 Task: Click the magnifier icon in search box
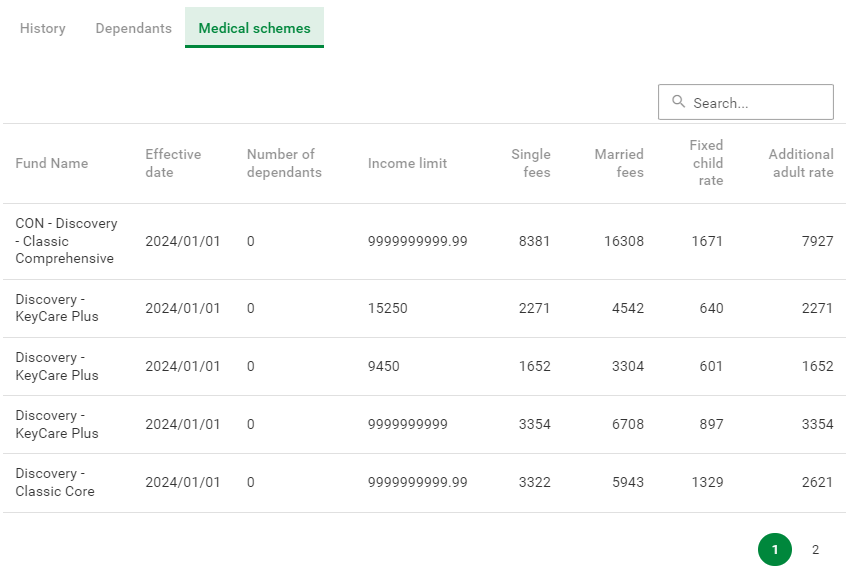pos(679,102)
